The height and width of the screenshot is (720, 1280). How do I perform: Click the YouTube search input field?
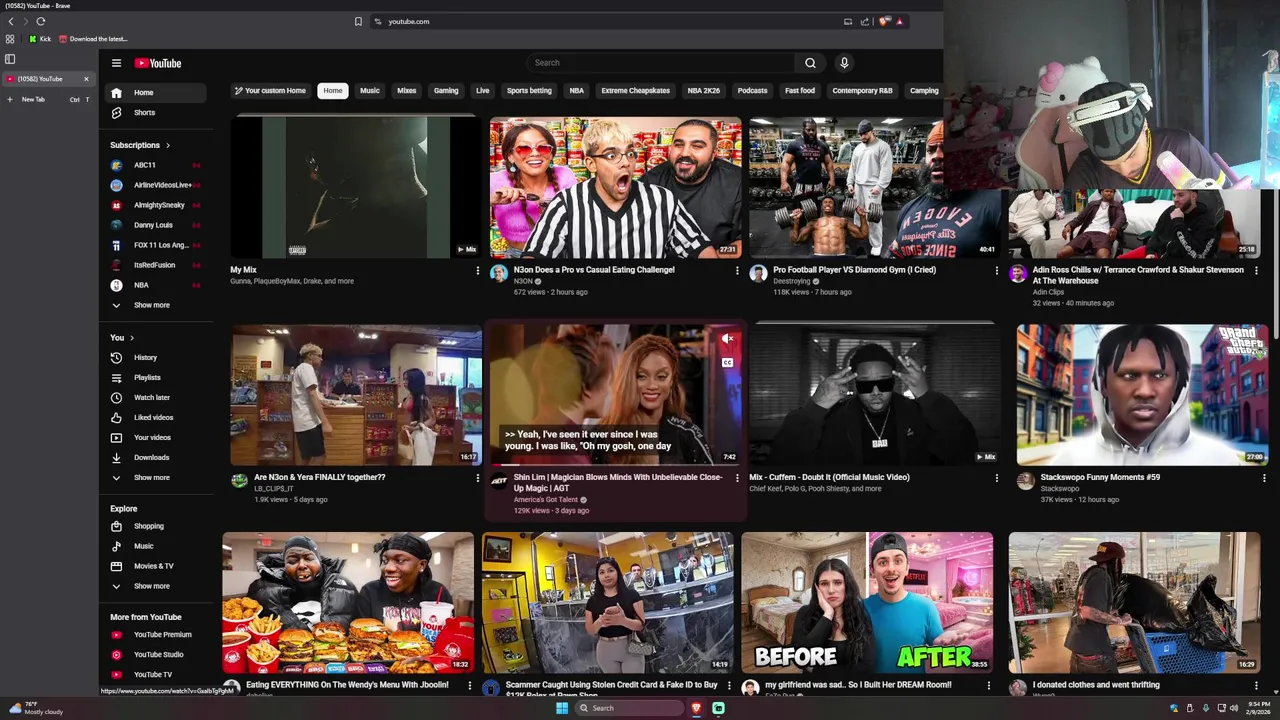(660, 63)
